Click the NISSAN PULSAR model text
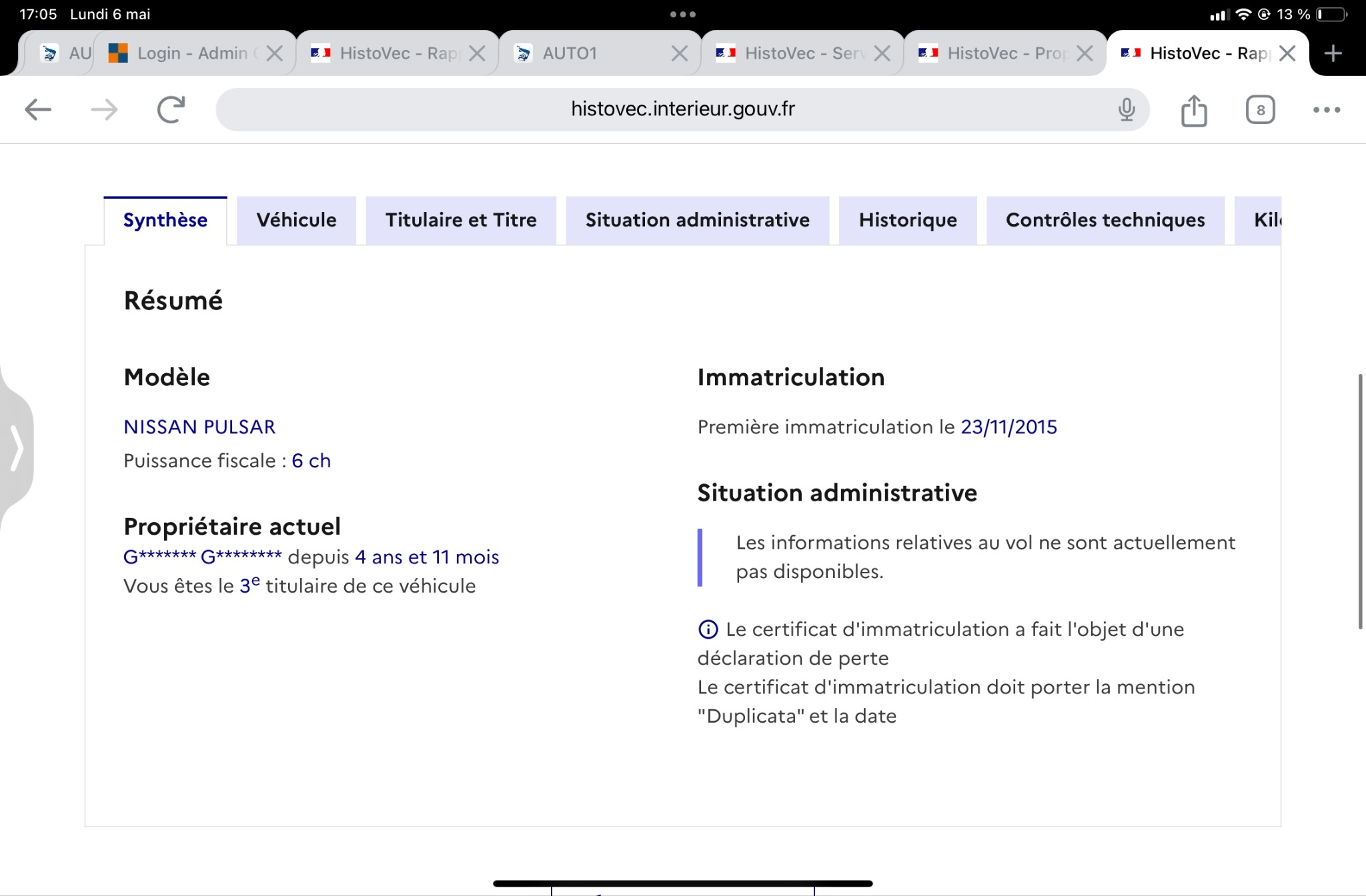Viewport: 1366px width, 896px height. pyautogui.click(x=199, y=427)
